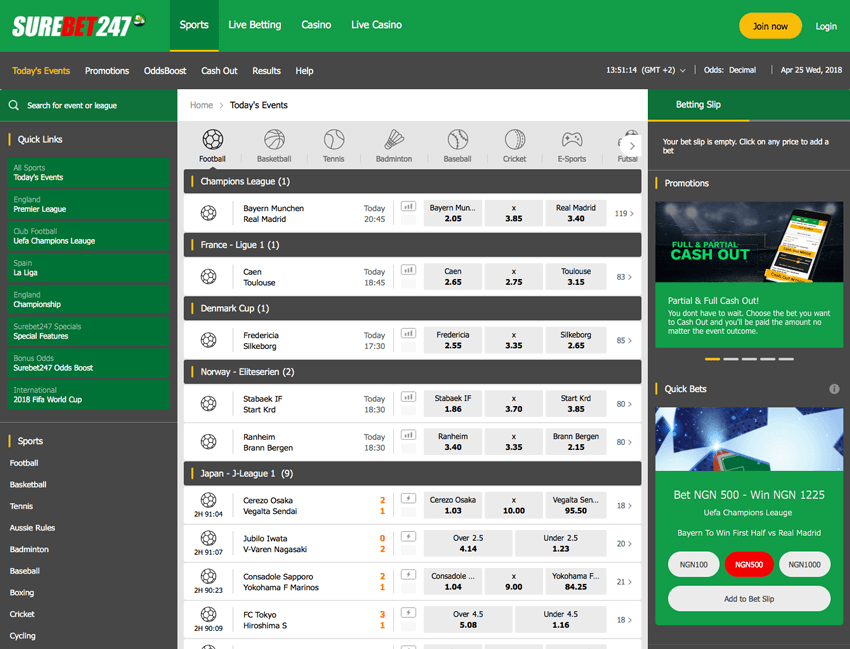This screenshot has height=649, width=850.
Task: Click Add to Bet Slip button
Action: pyautogui.click(x=749, y=599)
